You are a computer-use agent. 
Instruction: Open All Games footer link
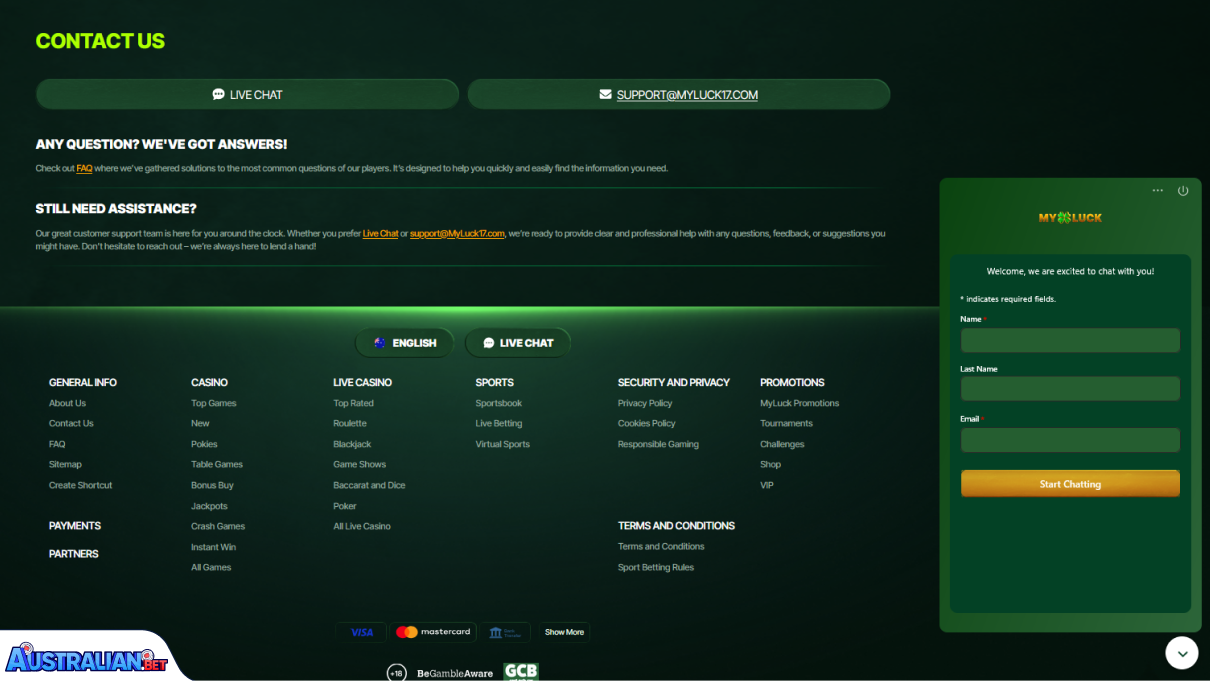click(x=211, y=567)
